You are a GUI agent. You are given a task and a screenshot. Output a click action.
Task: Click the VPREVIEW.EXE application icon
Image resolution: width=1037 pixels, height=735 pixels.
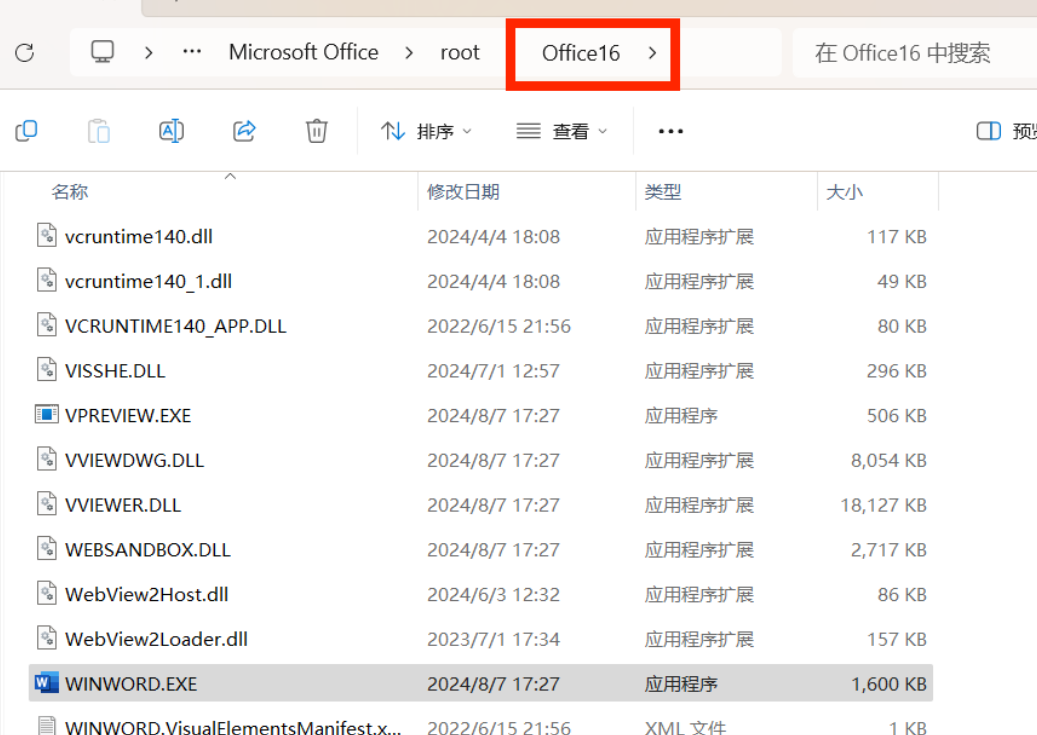click(46, 415)
